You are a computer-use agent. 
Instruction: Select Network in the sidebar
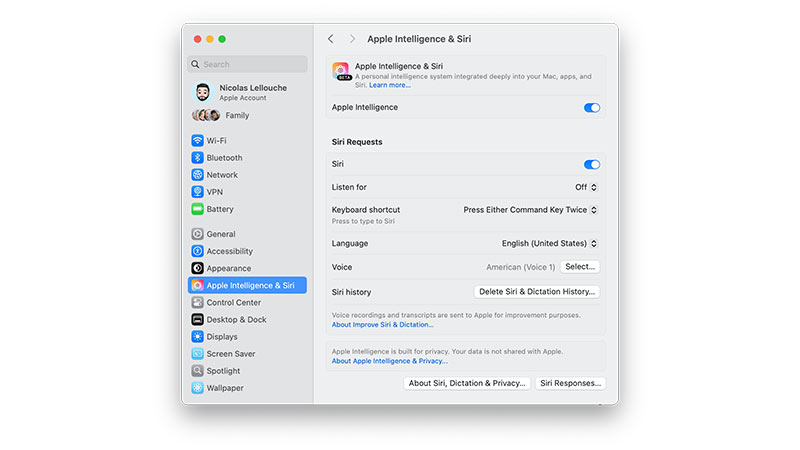pos(247,174)
